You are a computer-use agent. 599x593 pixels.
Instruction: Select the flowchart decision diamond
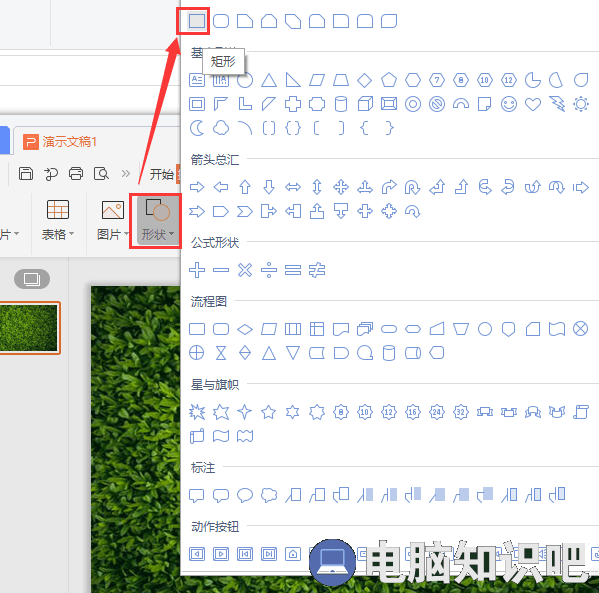245,329
